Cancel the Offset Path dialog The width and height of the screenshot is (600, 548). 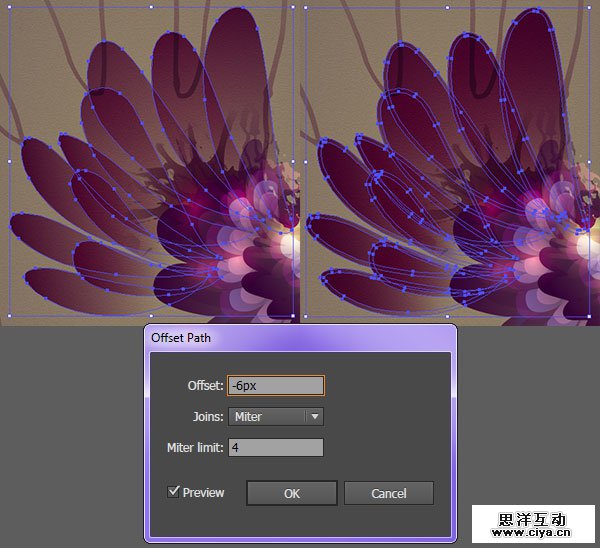(x=388, y=493)
